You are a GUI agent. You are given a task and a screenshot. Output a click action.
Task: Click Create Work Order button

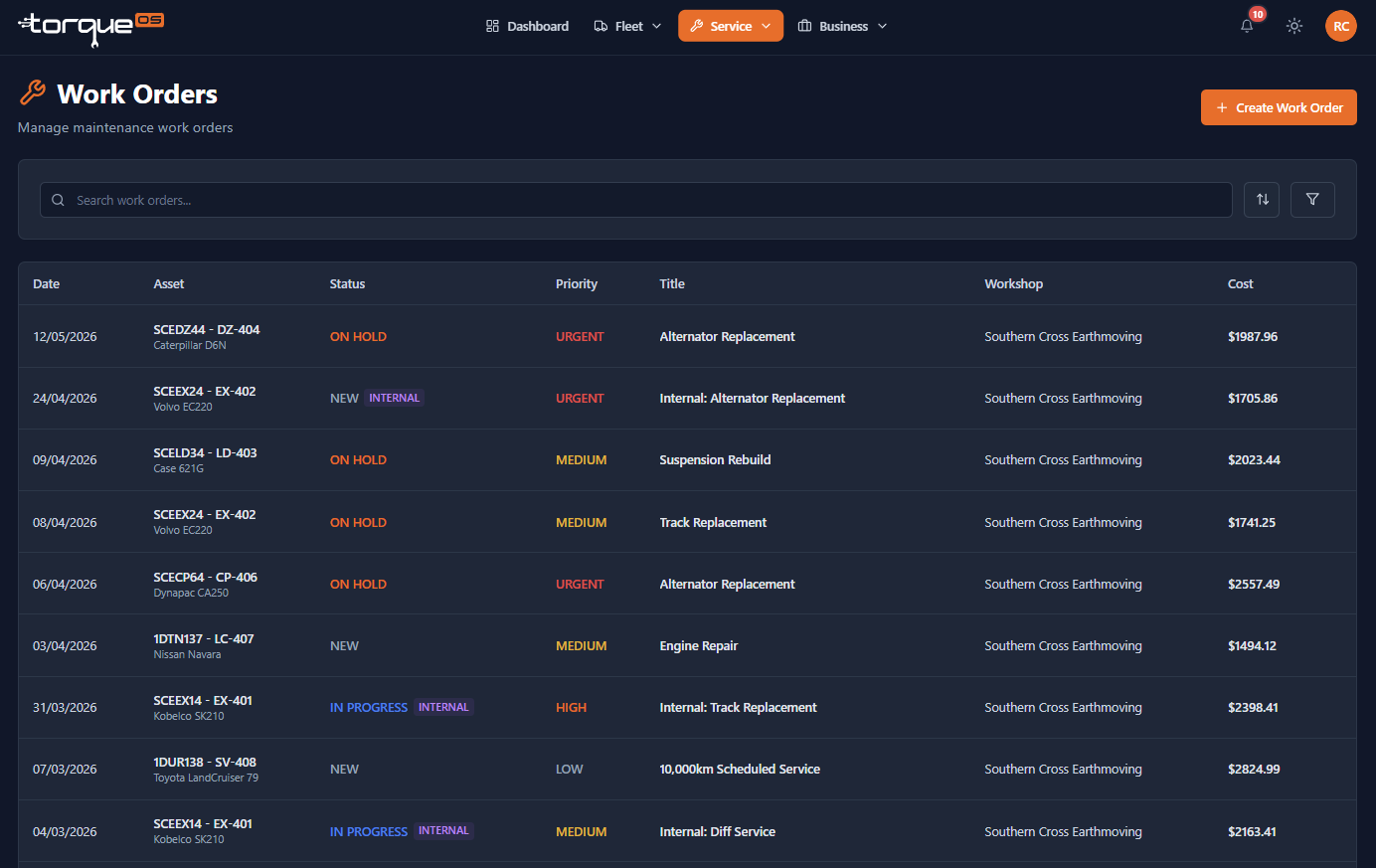(x=1279, y=107)
